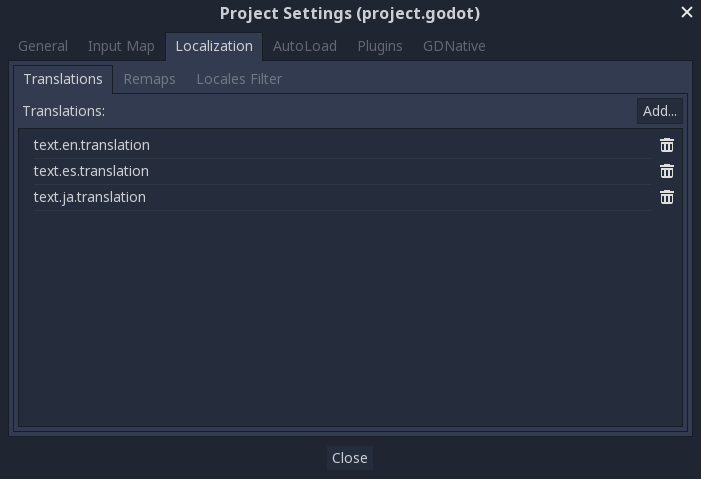The width and height of the screenshot is (701, 479).
Task: Click trash icon beside text.ja.translation
Action: pos(667,197)
